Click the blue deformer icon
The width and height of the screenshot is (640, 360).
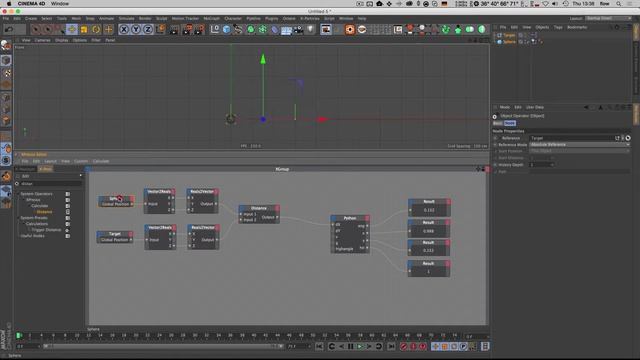coord(274,29)
